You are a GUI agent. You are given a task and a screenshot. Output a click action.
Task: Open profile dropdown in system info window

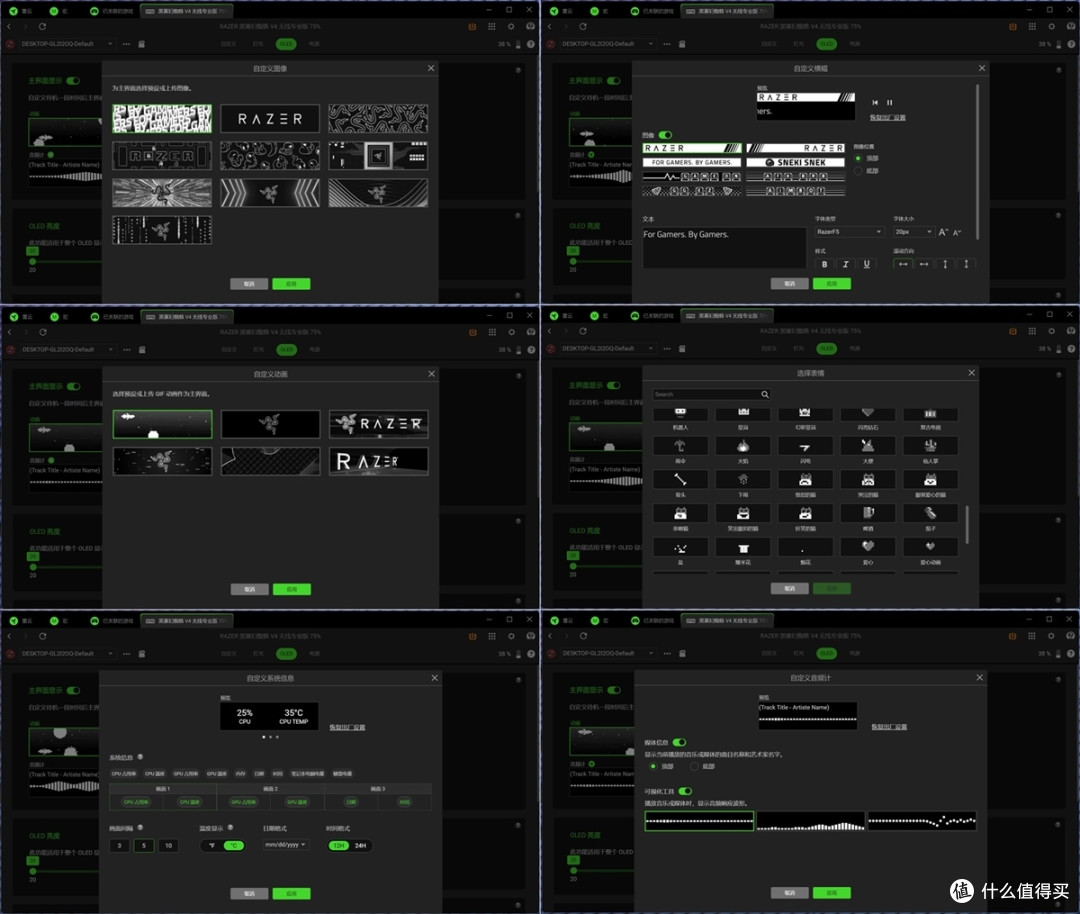pyautogui.click(x=67, y=654)
